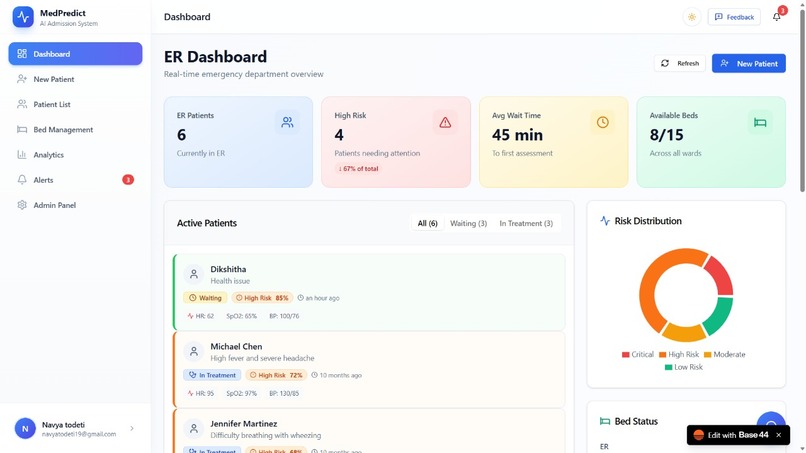806x453 pixels.
Task: Click the red Critical donut segment
Action: (x=720, y=275)
